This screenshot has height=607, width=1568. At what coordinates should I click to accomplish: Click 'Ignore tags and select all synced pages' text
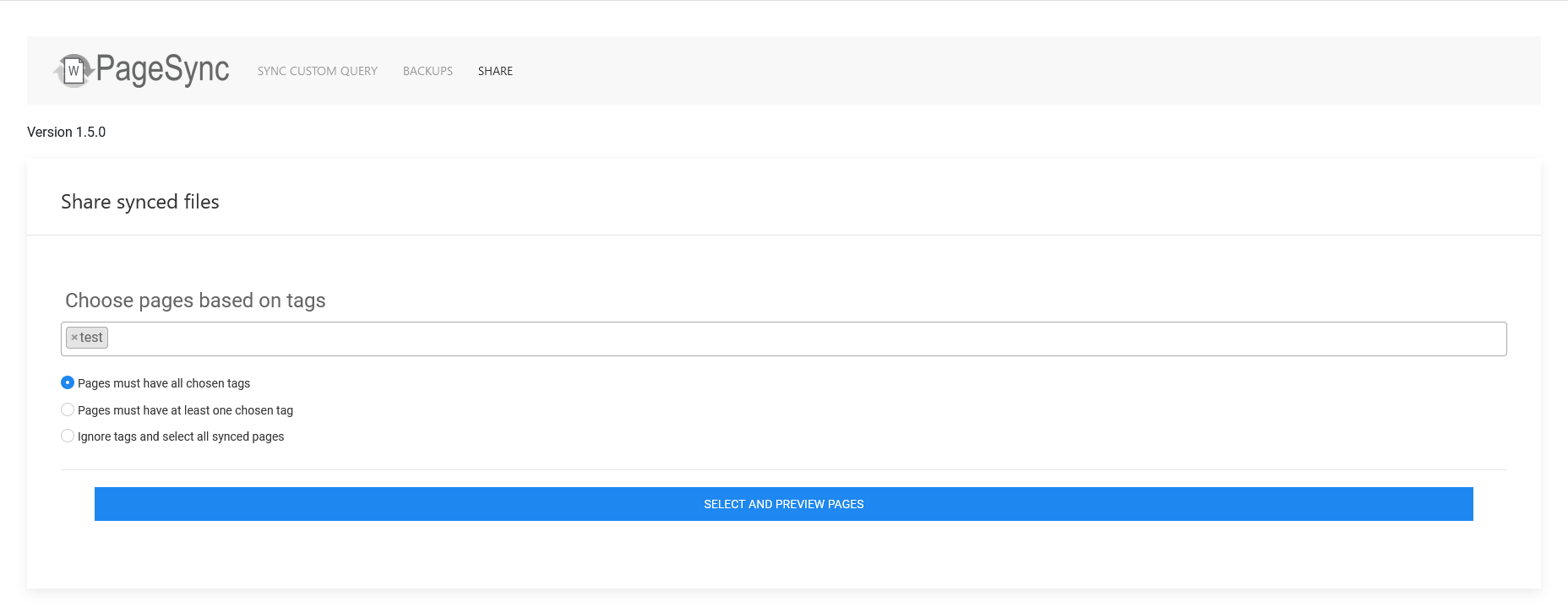coord(181,436)
